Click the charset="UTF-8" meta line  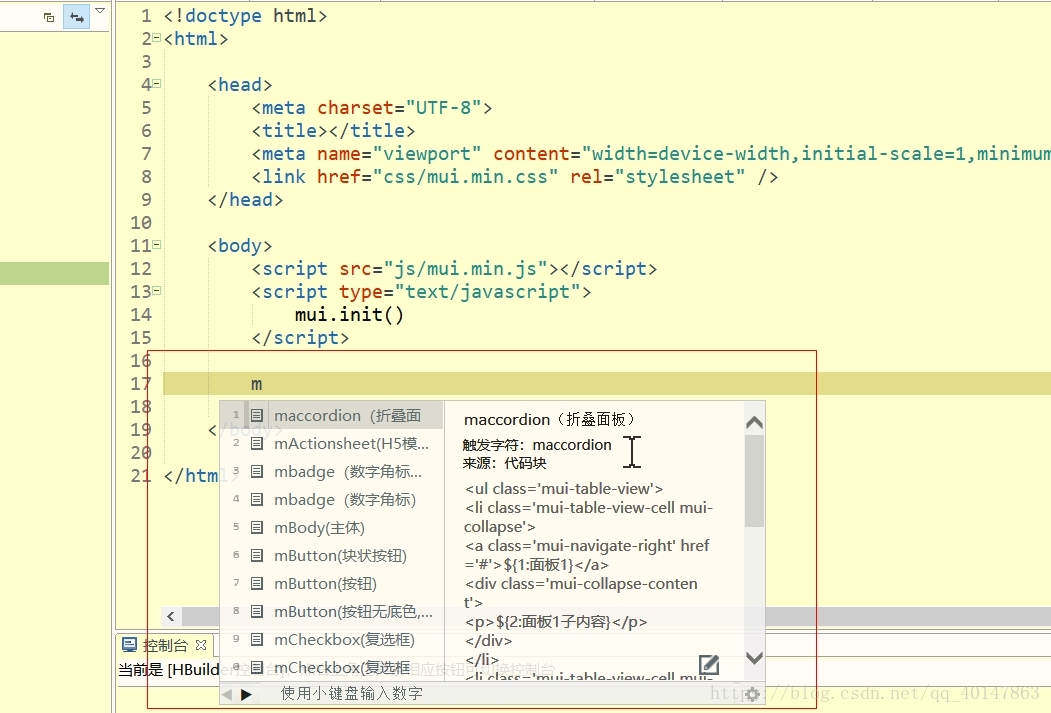[x=372, y=107]
